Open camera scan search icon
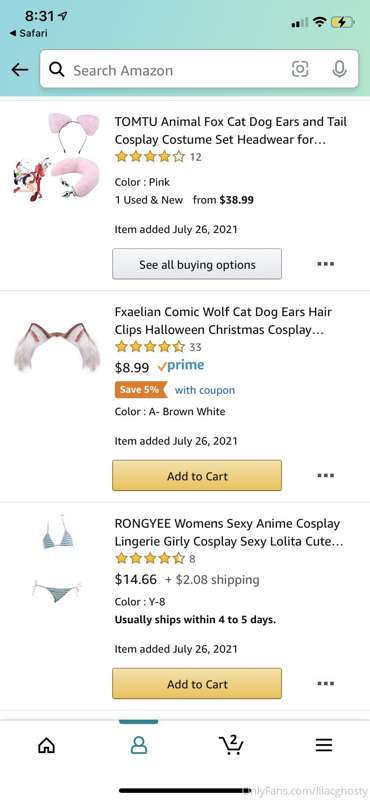This screenshot has width=370, height=800. pos(300,69)
